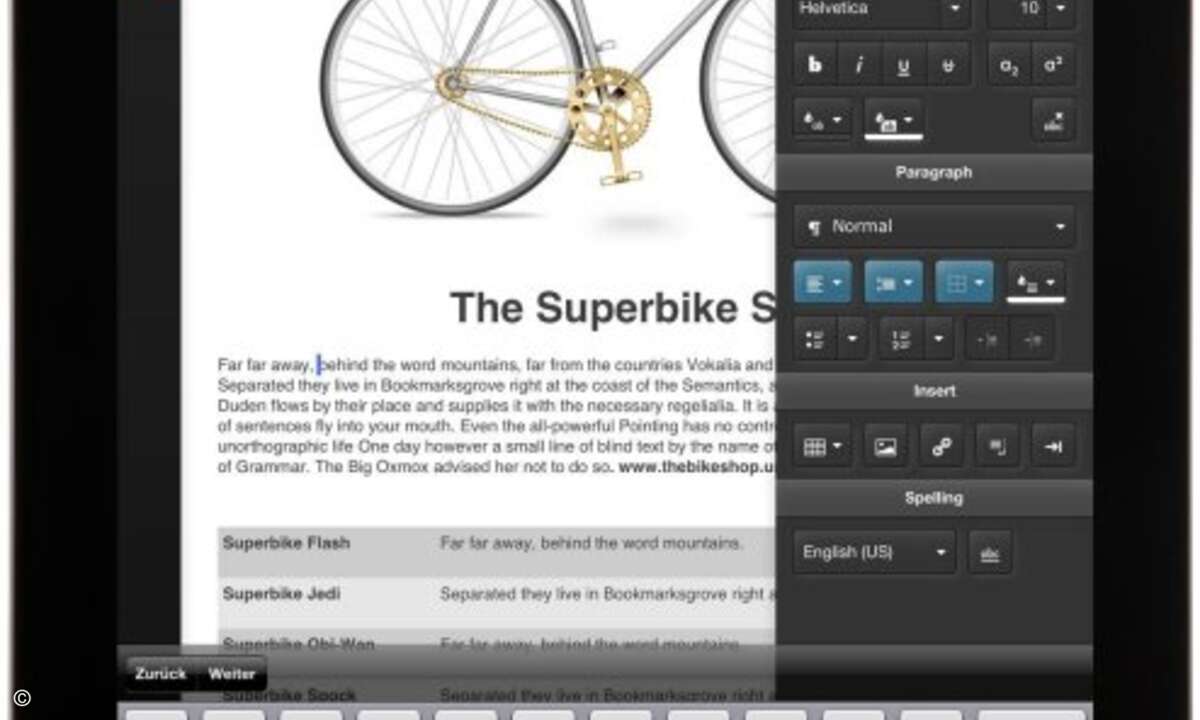Screen dimensions: 1200x720
Task: Insert an image icon
Action: point(885,447)
